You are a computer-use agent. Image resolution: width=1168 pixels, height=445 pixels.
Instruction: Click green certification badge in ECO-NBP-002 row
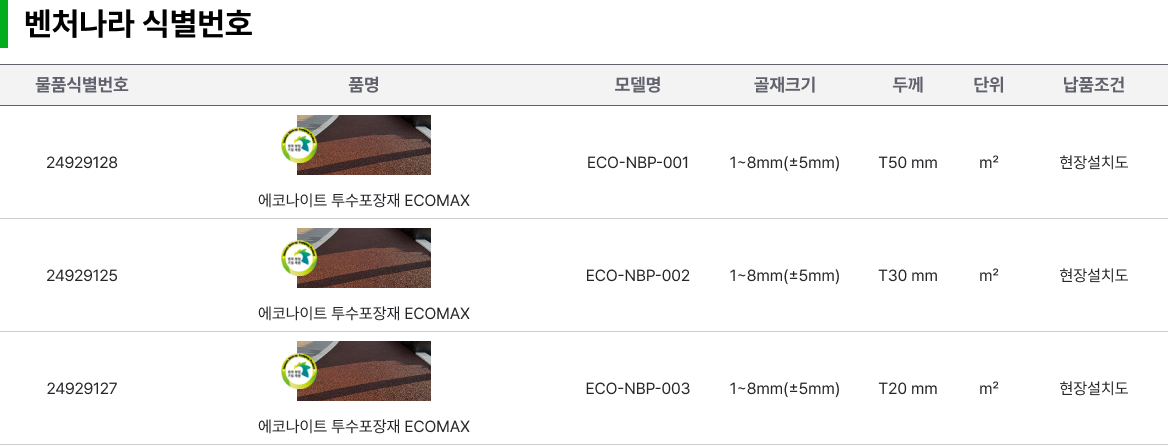tap(298, 259)
